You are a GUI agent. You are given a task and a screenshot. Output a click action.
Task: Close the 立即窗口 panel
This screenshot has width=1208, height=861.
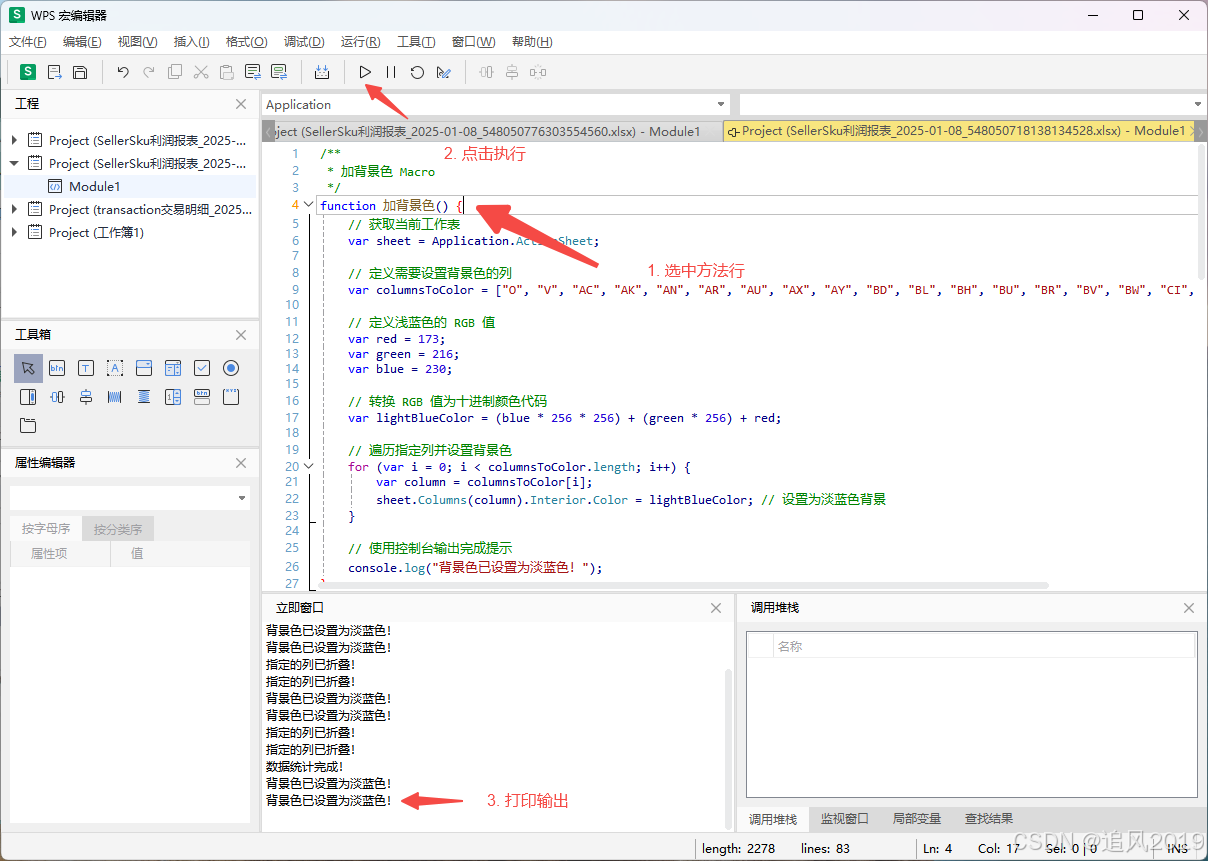(x=716, y=608)
